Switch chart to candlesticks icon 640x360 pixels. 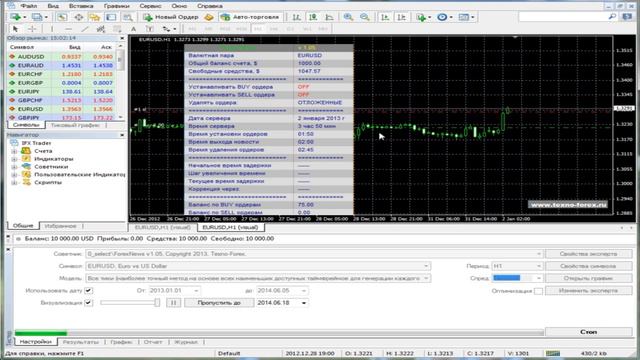313,17
